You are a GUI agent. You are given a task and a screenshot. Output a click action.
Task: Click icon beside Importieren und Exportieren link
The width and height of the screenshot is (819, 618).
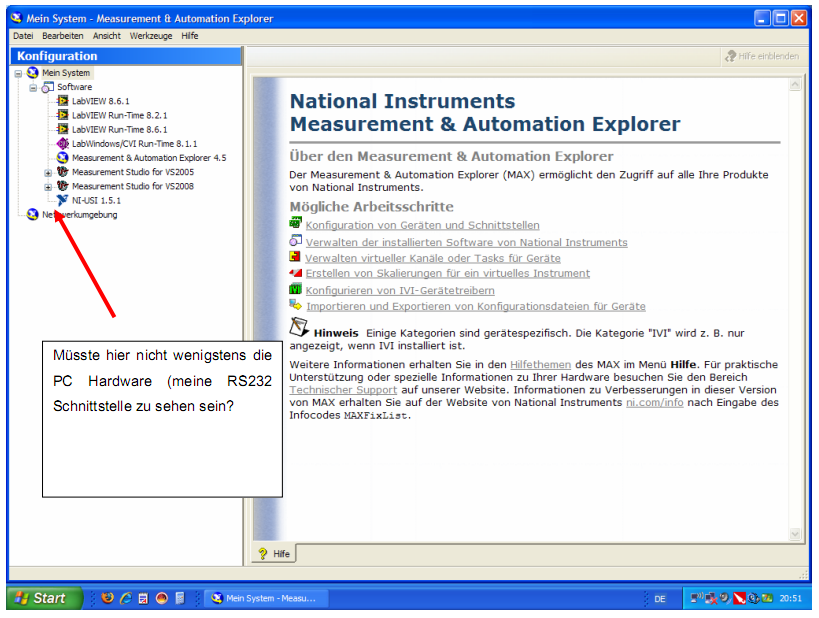click(296, 305)
